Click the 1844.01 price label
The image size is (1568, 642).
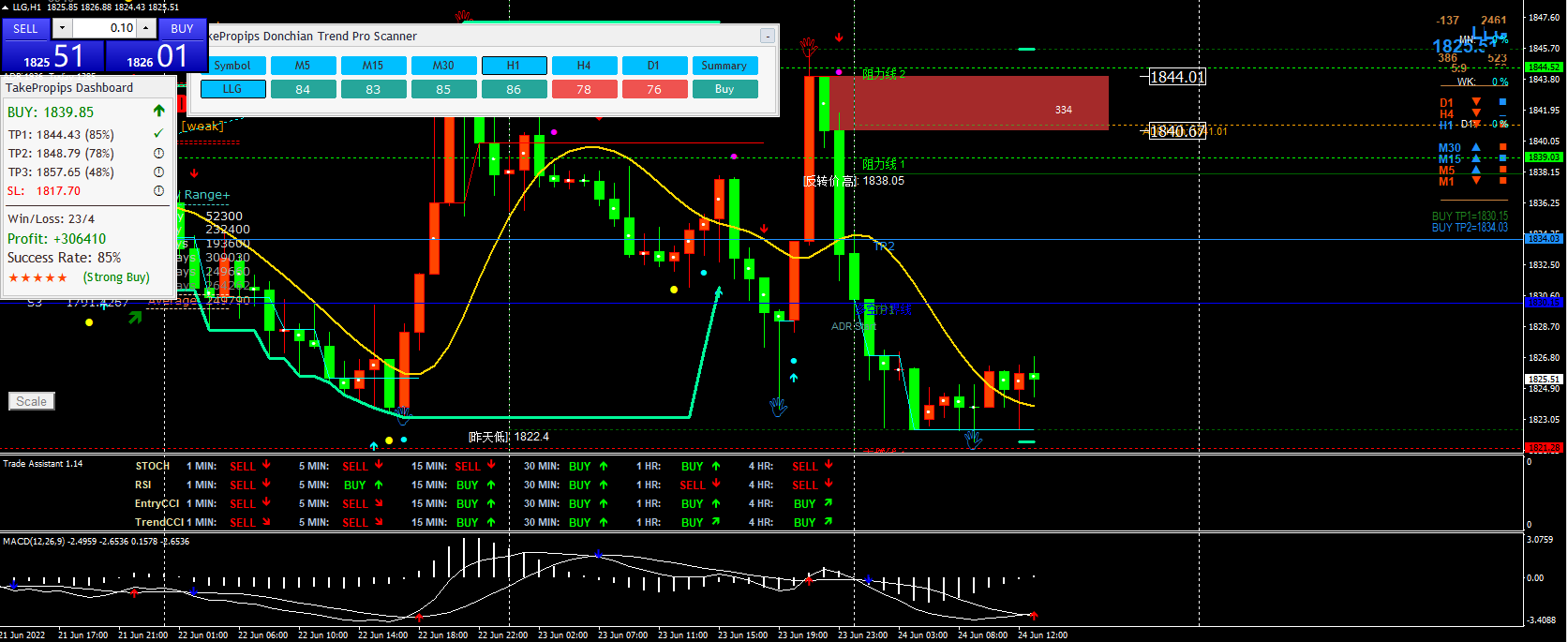1177,77
